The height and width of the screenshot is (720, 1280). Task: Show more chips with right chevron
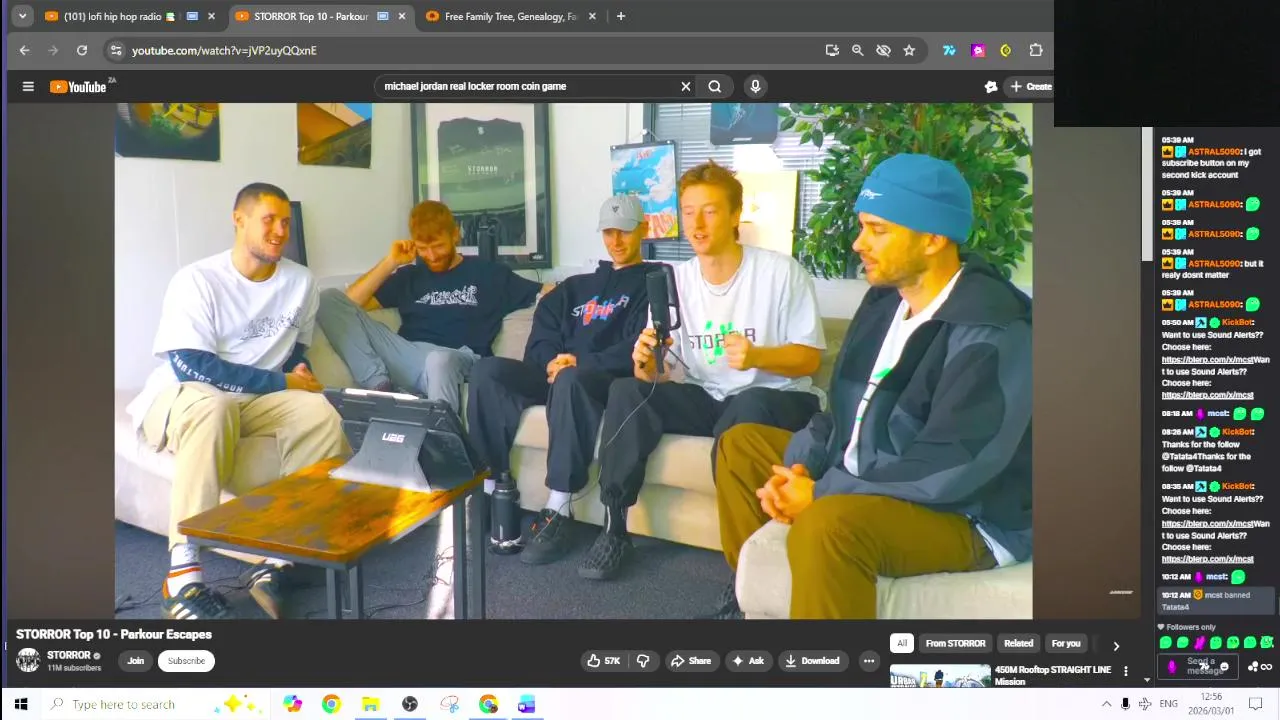(1116, 646)
